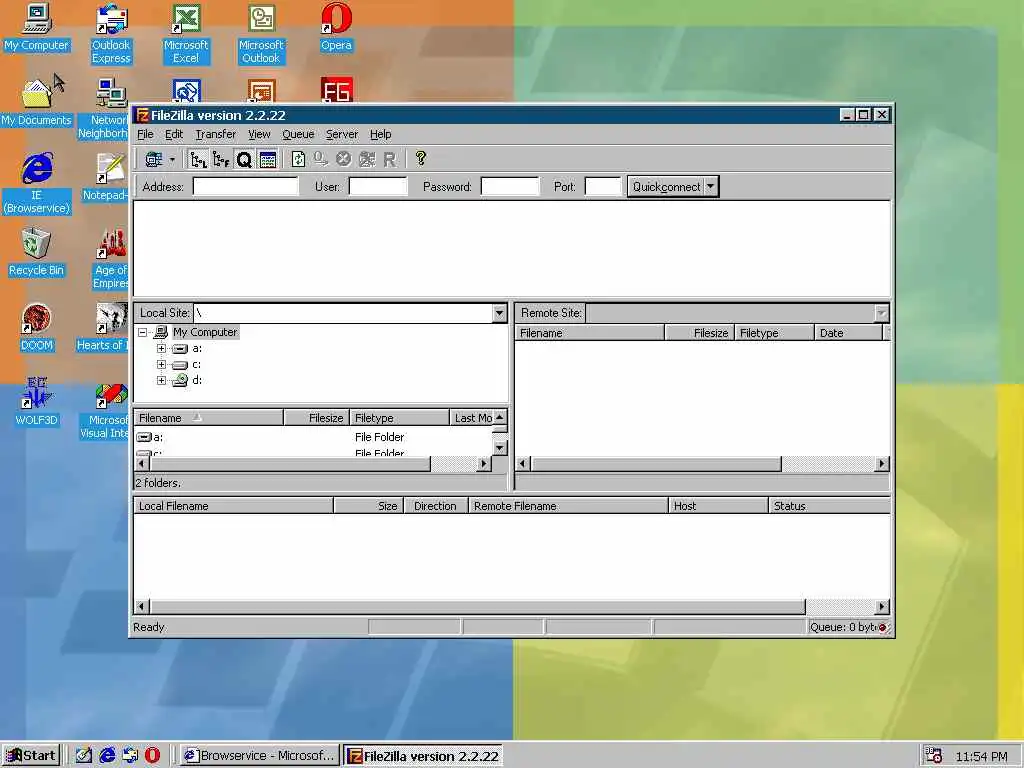The image size is (1024, 768).
Task: Click Internet Explorer icon in Quick Launch
Action: pos(107,756)
